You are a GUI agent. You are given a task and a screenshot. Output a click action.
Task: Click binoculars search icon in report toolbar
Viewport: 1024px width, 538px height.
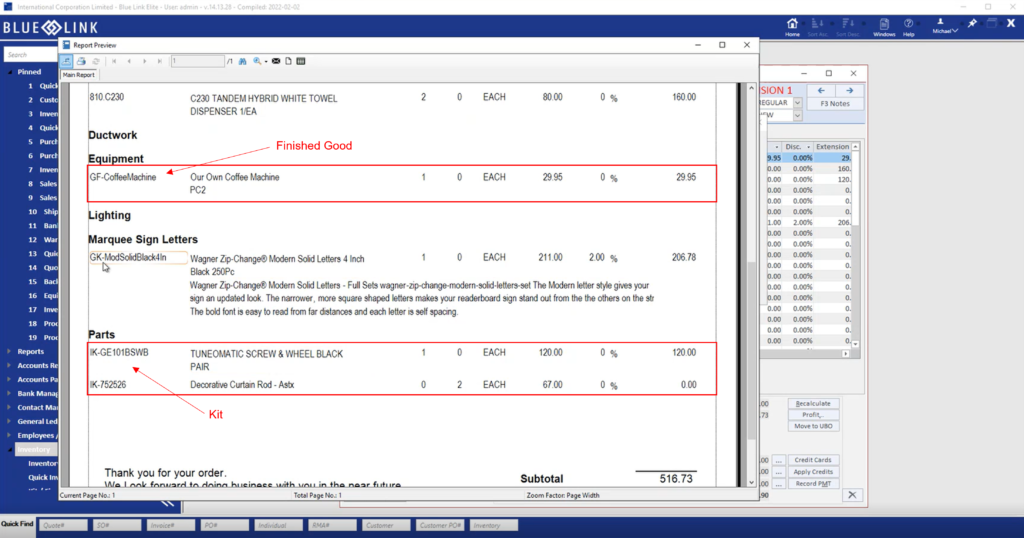tap(242, 61)
